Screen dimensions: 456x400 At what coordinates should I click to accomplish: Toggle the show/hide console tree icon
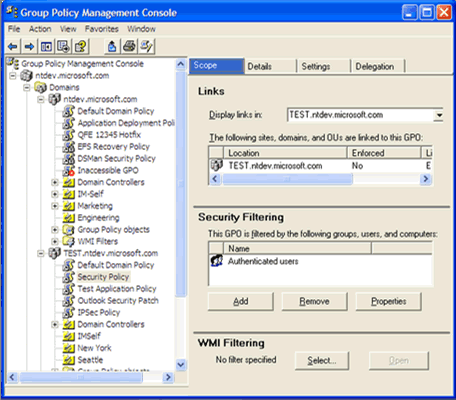[46, 46]
